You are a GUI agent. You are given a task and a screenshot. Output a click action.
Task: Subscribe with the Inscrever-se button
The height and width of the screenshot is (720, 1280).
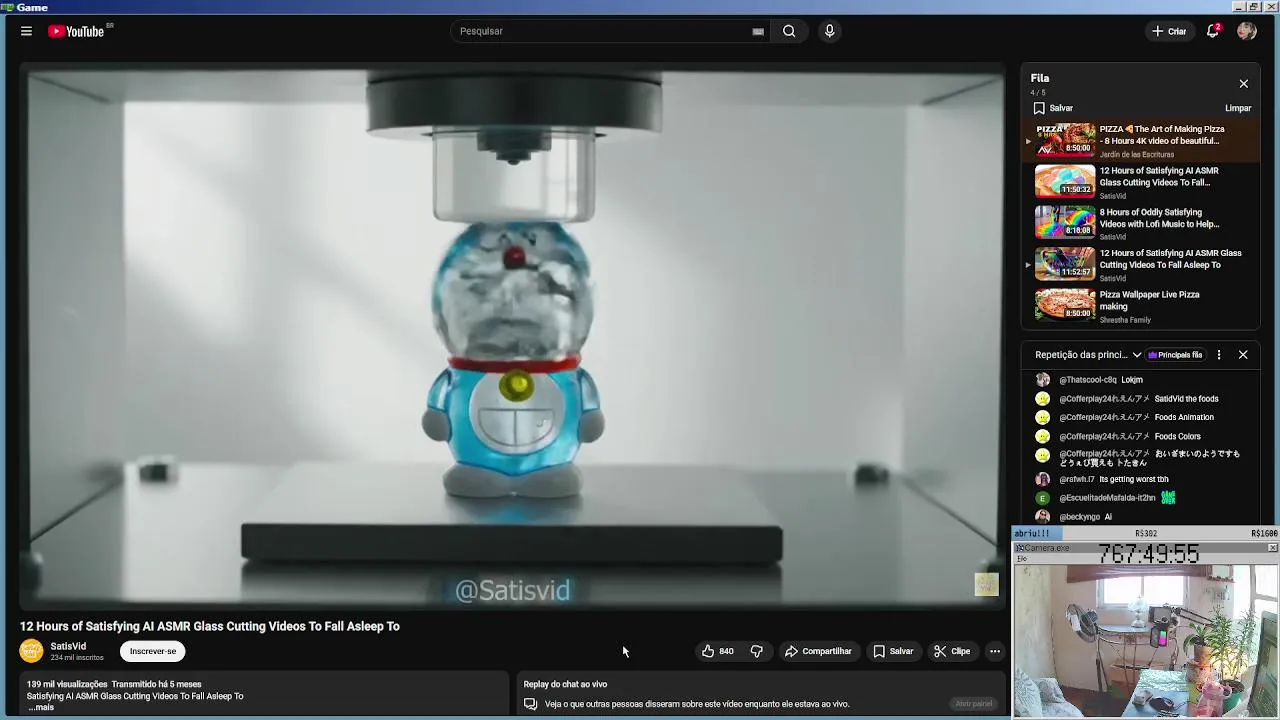pos(153,651)
